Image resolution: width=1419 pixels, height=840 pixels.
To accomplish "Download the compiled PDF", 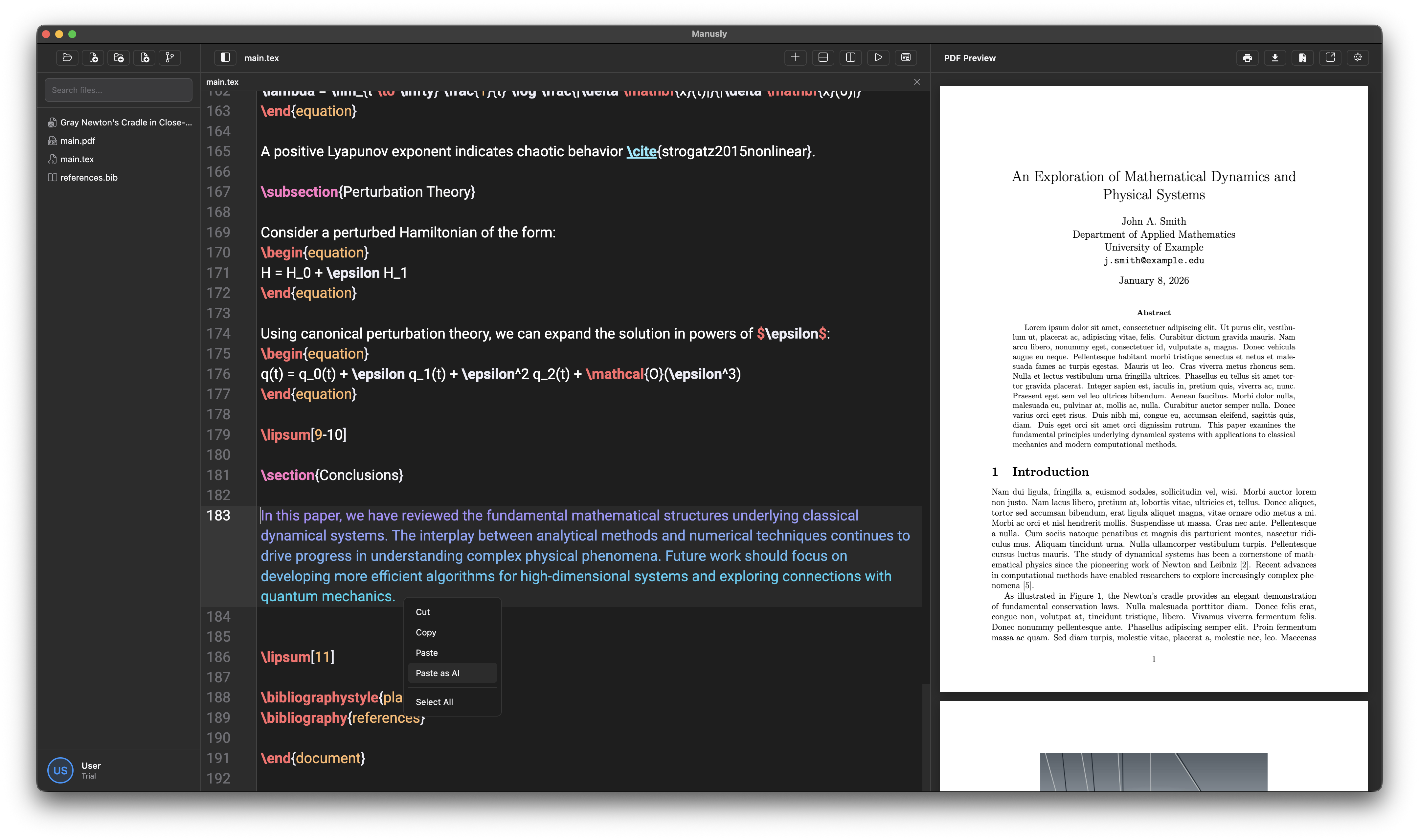I will pos(1275,57).
